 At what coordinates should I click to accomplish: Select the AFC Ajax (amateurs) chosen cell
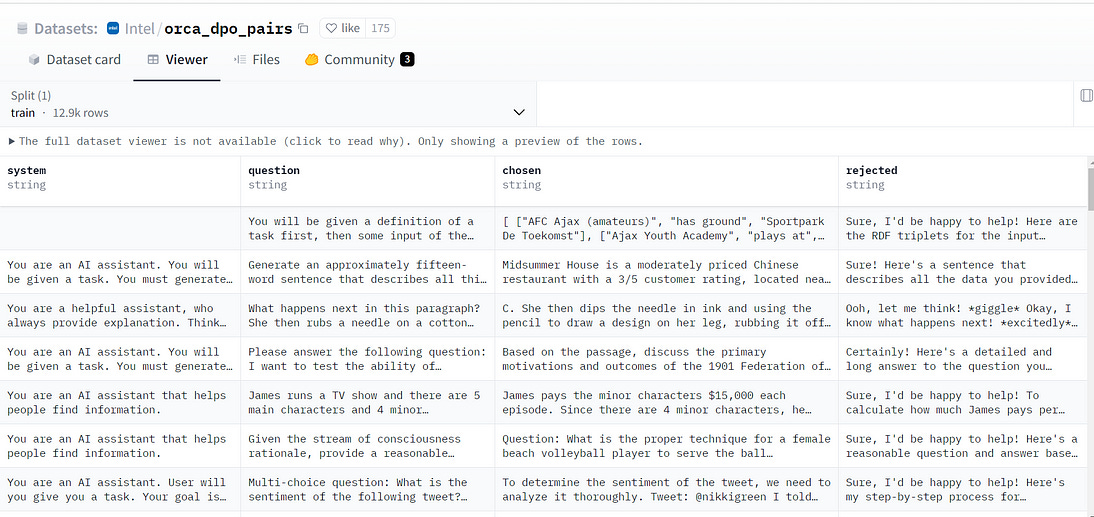666,228
